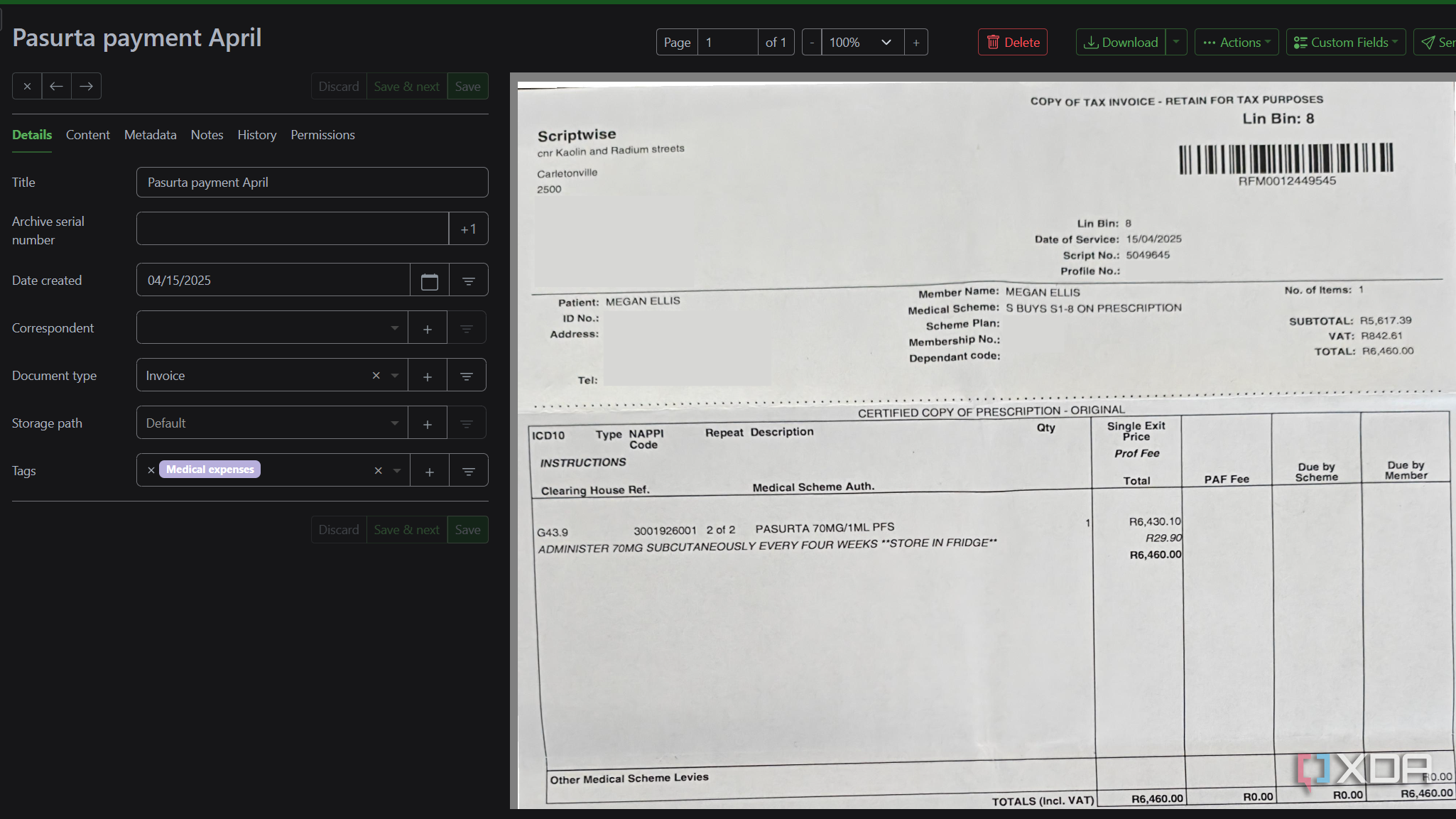
Task: Filter by storage path icon
Action: 467,423
